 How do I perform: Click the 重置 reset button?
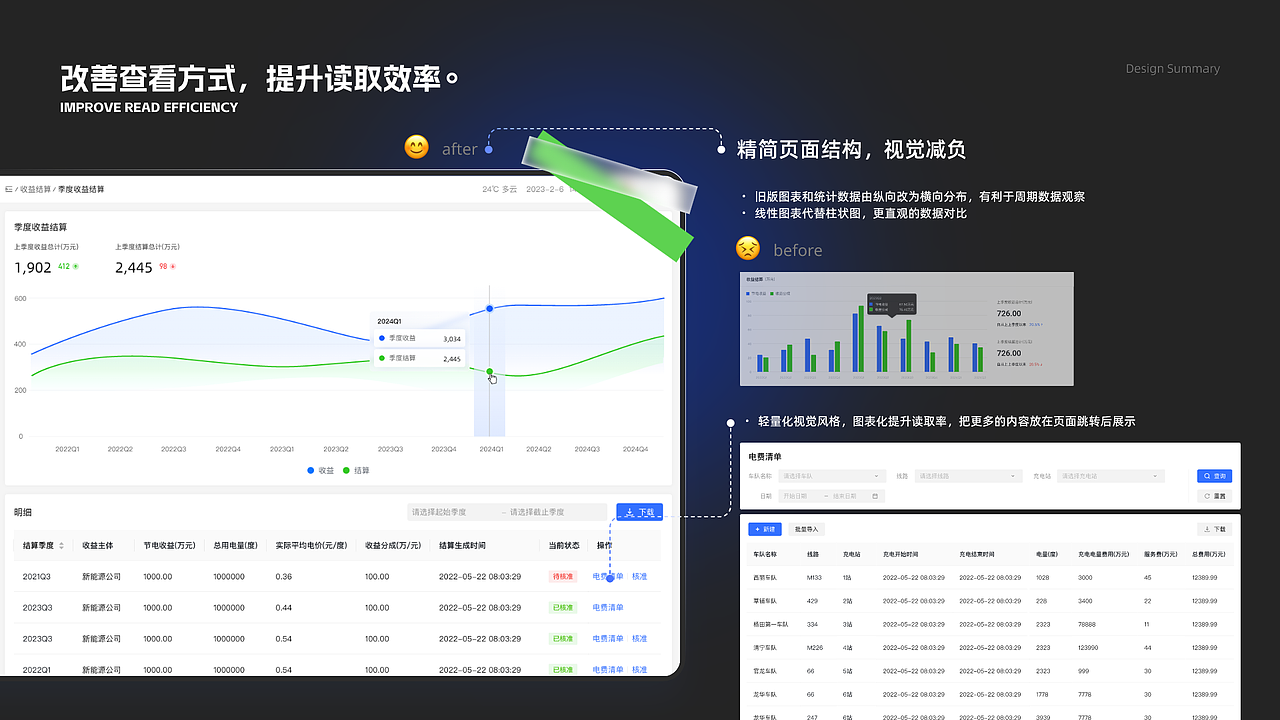coord(1214,496)
